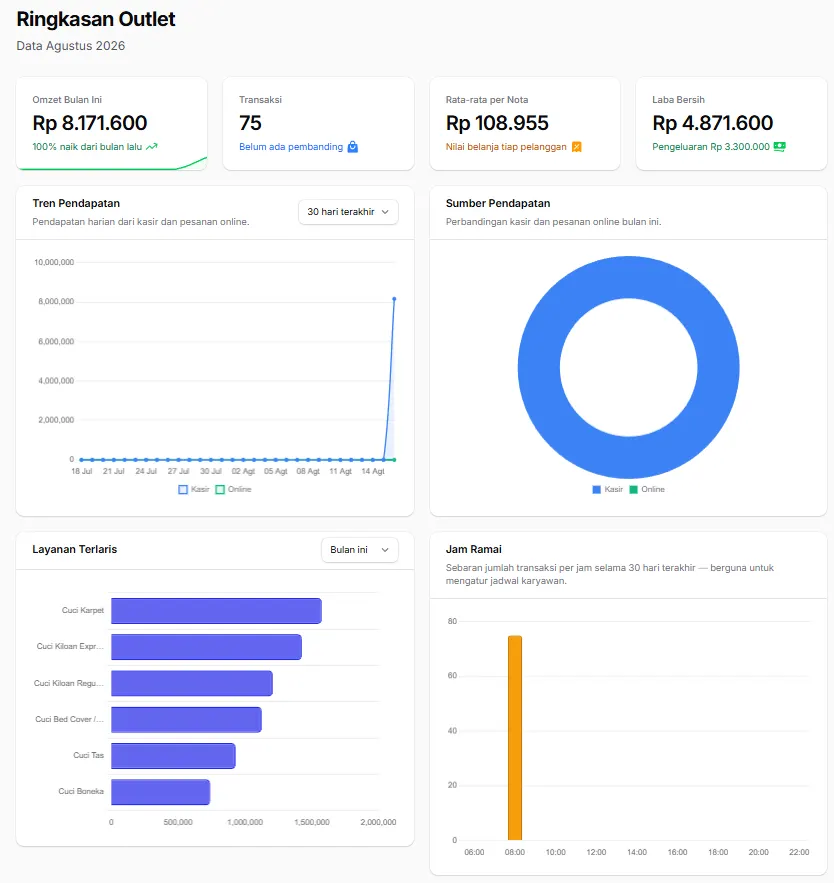Click the Cuci Kiloan Regu... bar
Screen dimensions: 834x883
click(191, 683)
